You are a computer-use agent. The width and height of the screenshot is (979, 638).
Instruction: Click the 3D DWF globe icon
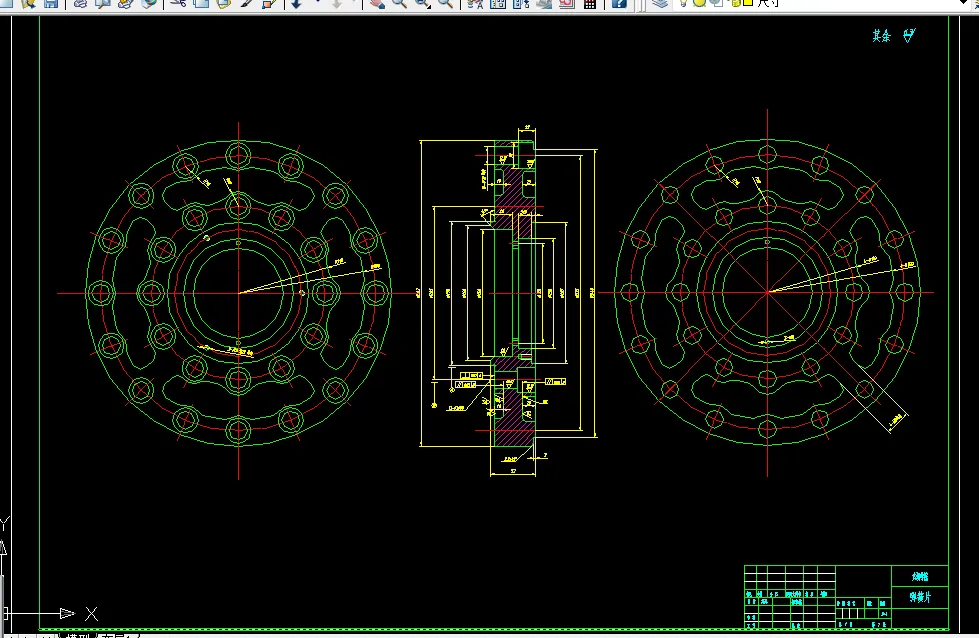[149, 3]
